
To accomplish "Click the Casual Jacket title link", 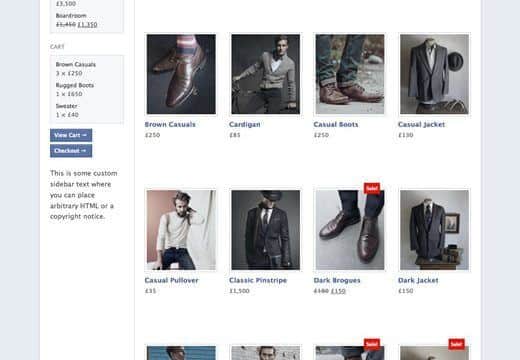I will point(421,124).
